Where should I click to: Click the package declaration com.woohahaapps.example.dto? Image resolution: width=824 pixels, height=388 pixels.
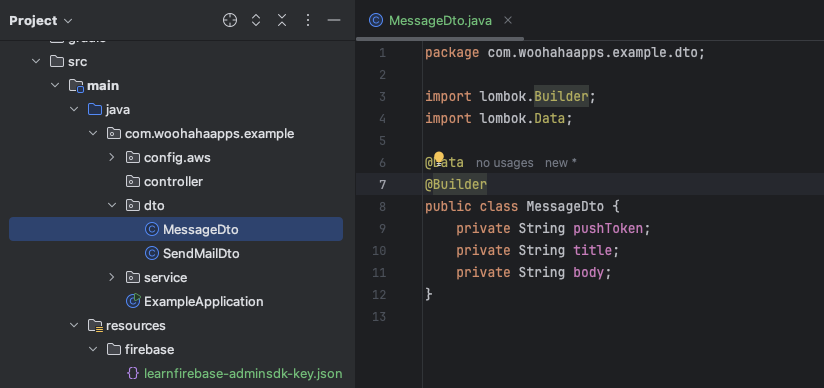point(592,53)
